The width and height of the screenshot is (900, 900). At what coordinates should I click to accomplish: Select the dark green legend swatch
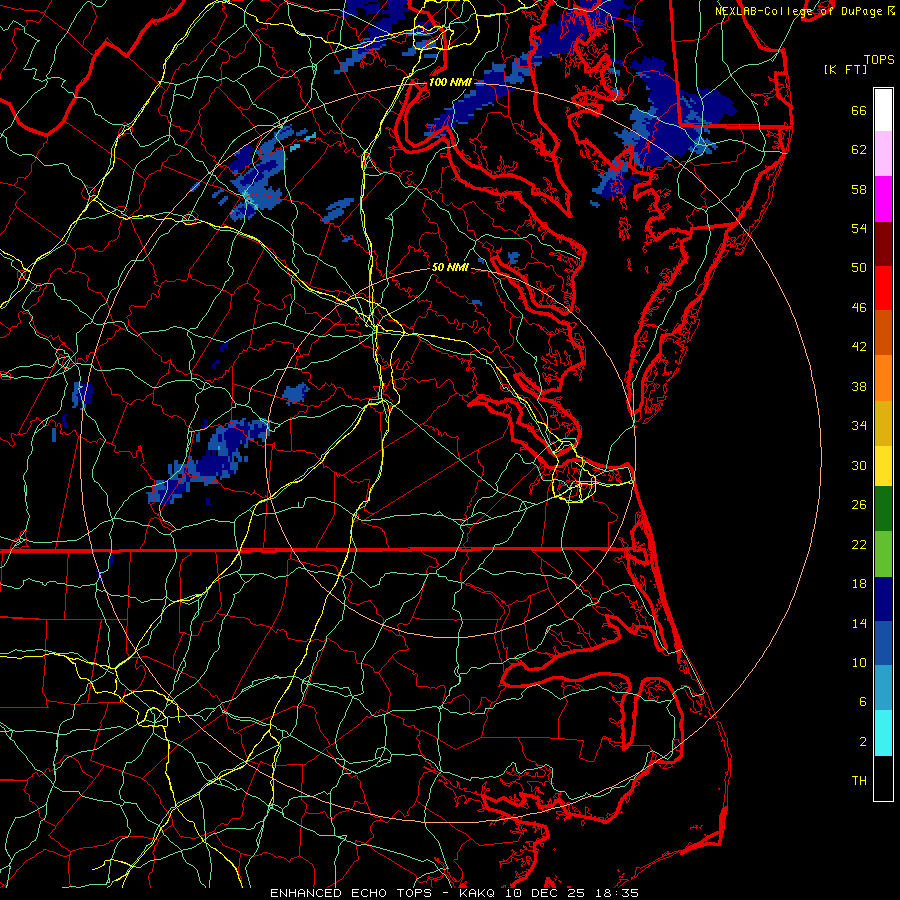pyautogui.click(x=883, y=509)
